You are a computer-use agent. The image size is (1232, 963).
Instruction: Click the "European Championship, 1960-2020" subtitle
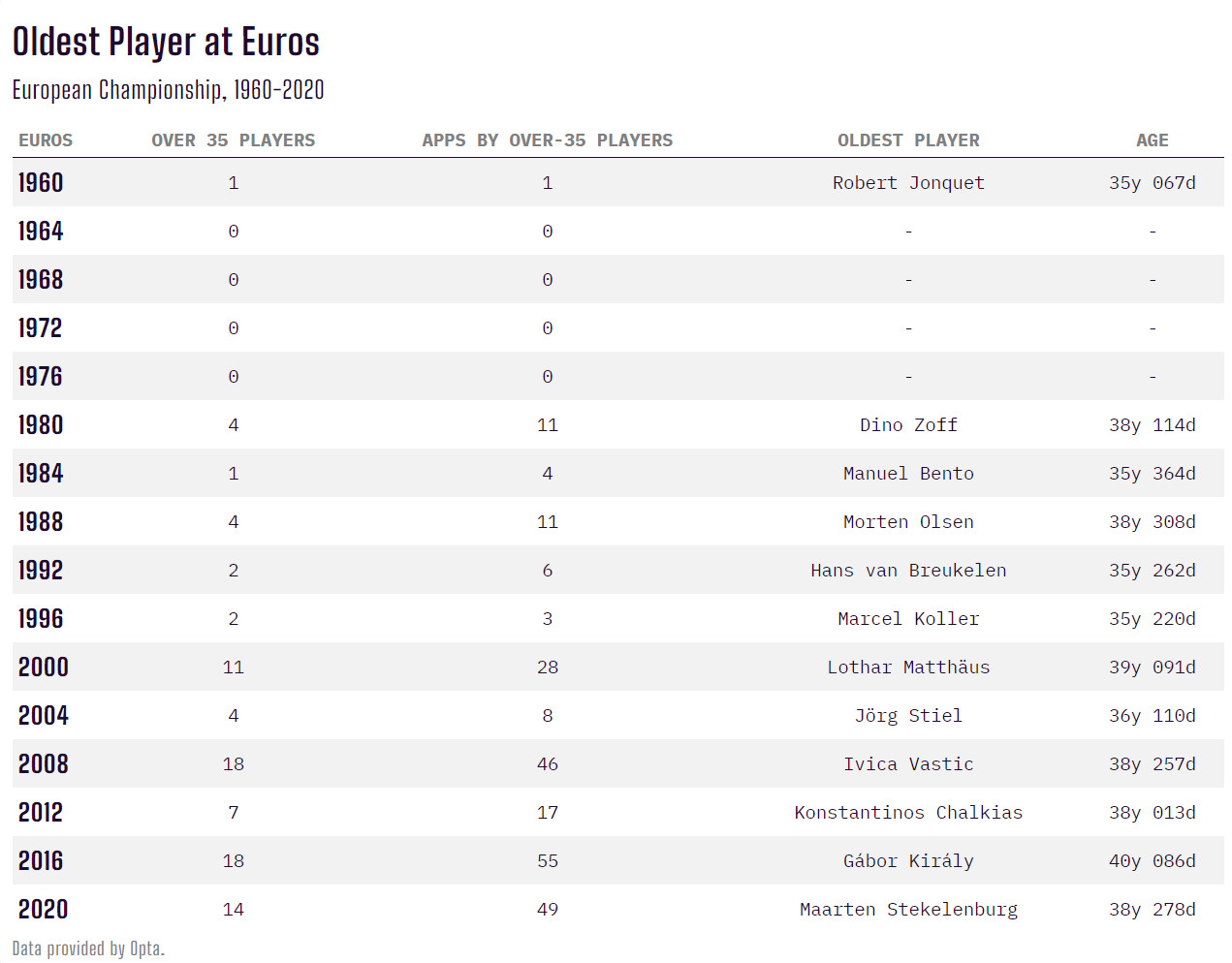[168, 90]
